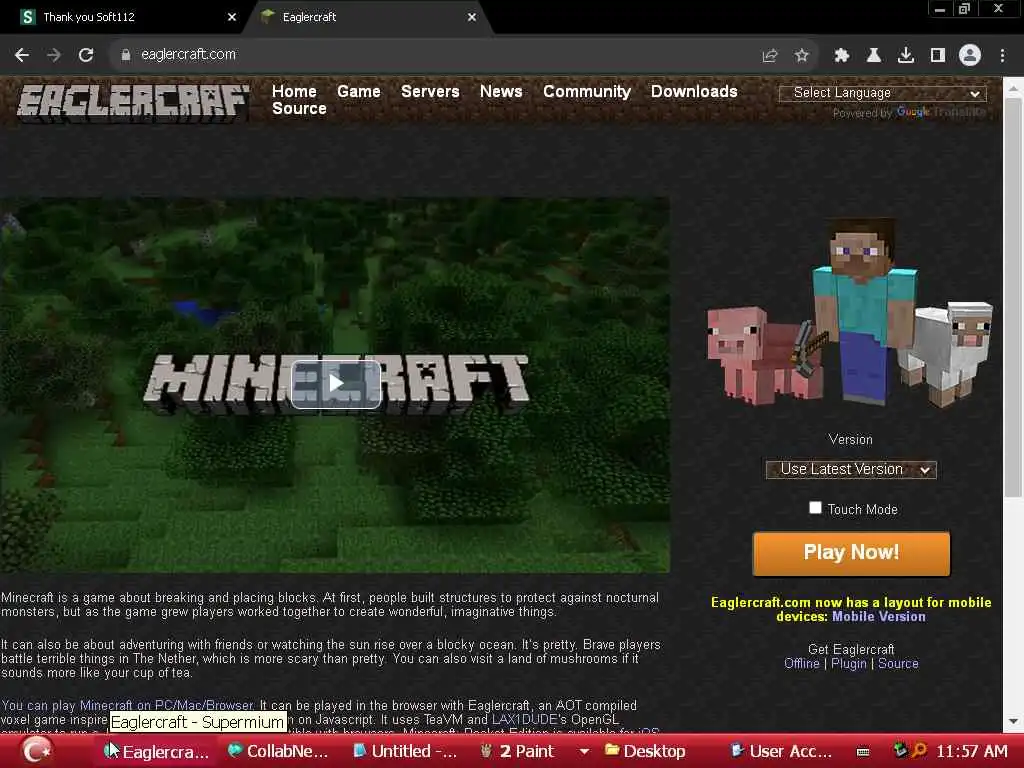Switch to the Eaglercraft taskbar window
The width and height of the screenshot is (1024, 768).
pos(157,752)
